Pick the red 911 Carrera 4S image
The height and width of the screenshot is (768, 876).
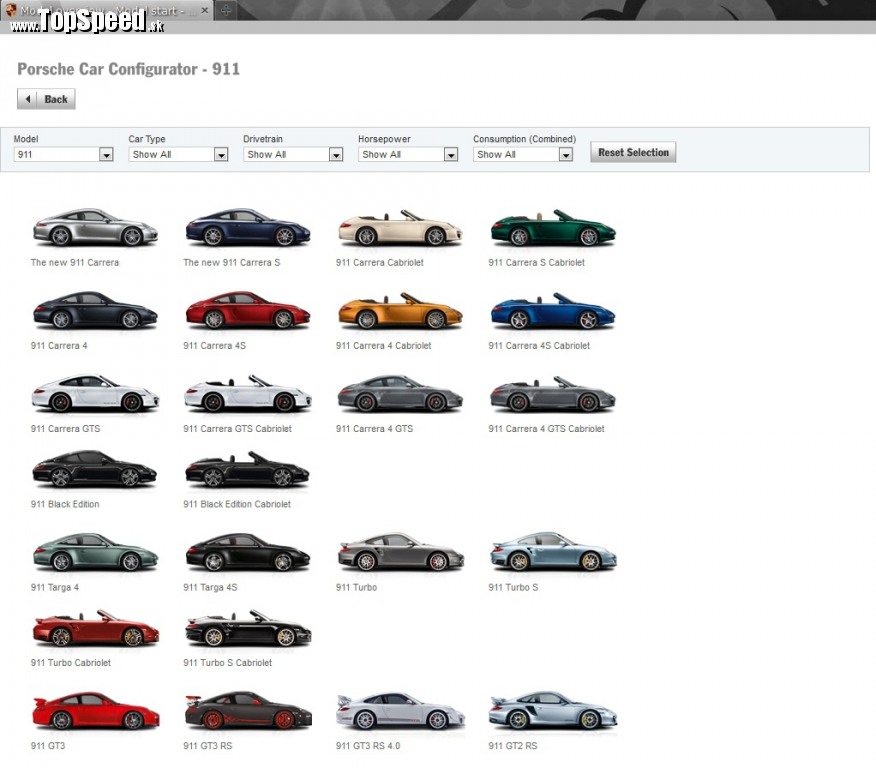(x=247, y=309)
